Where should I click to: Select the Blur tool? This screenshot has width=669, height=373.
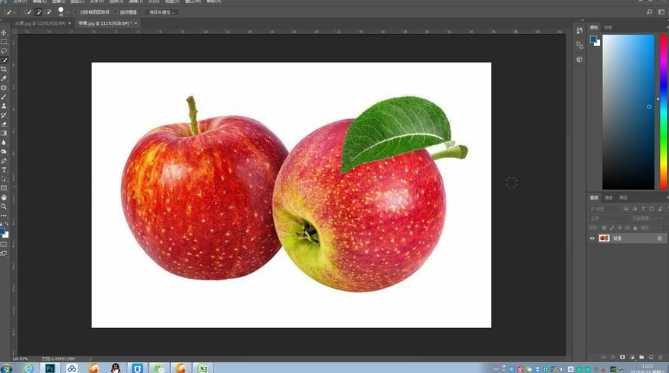4,143
